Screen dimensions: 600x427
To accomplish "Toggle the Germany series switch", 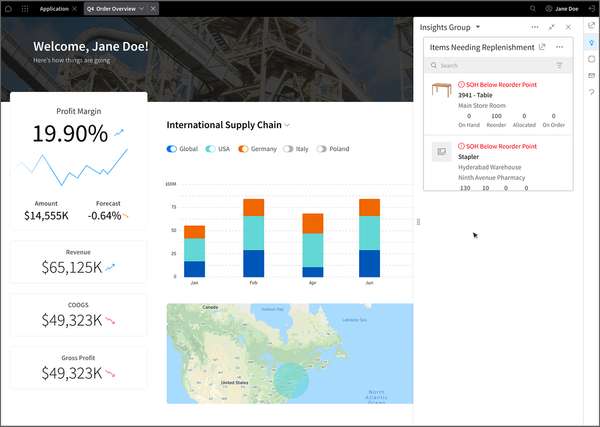I will [x=243, y=149].
